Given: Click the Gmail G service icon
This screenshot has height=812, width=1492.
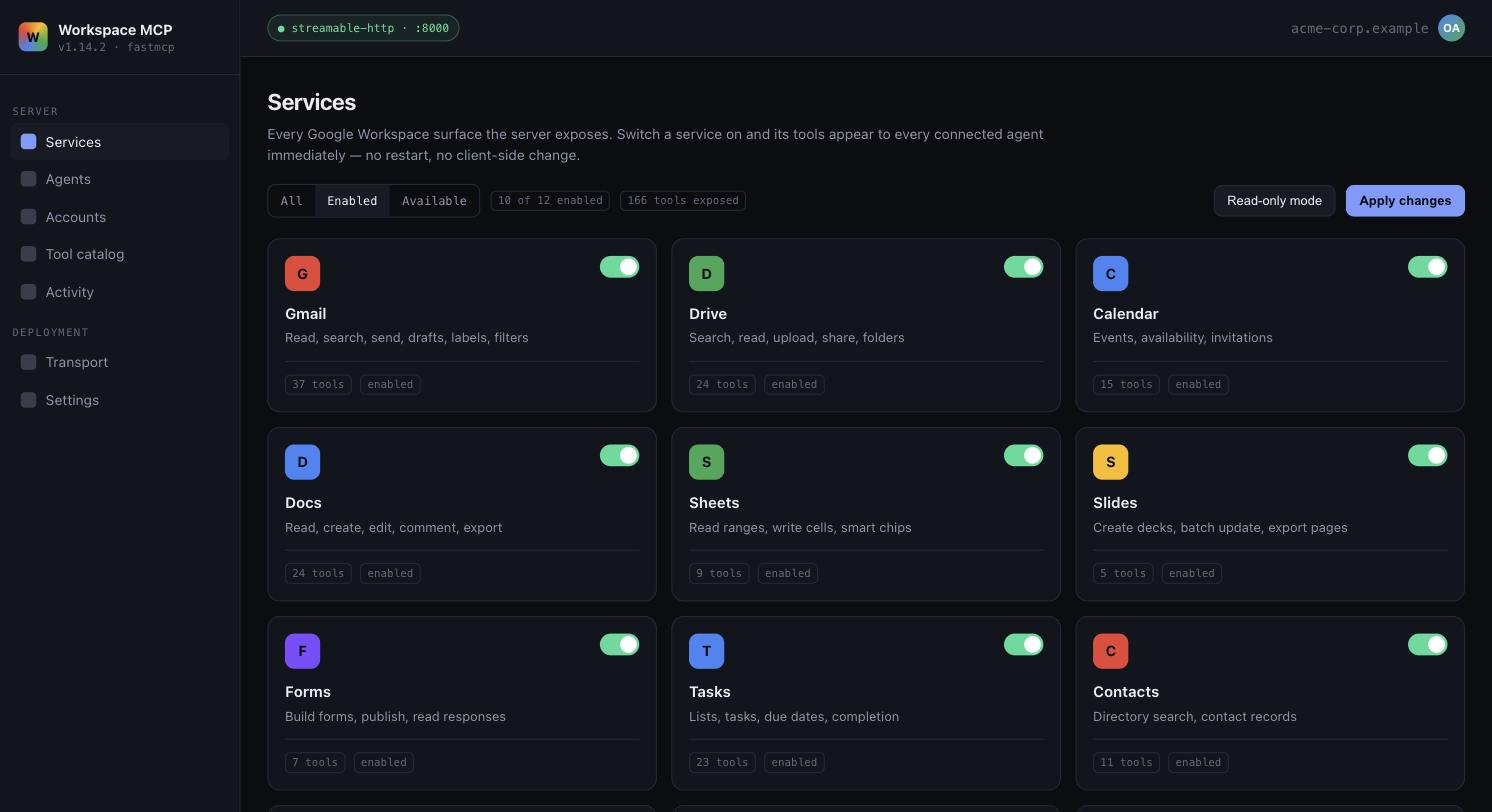Looking at the screenshot, I should (x=302, y=273).
